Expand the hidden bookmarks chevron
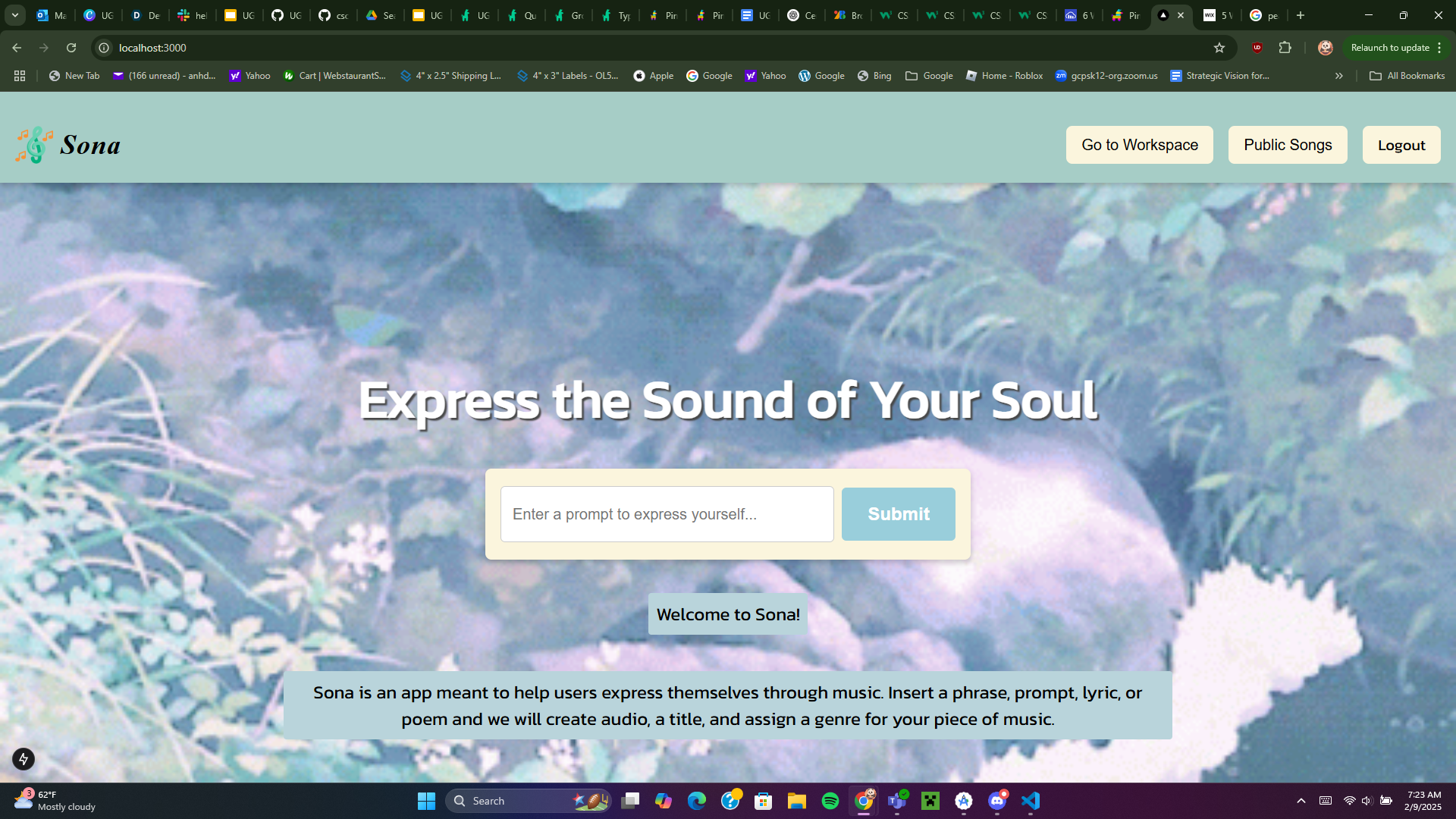Screen dimensions: 1456x819 pyautogui.click(x=1339, y=76)
